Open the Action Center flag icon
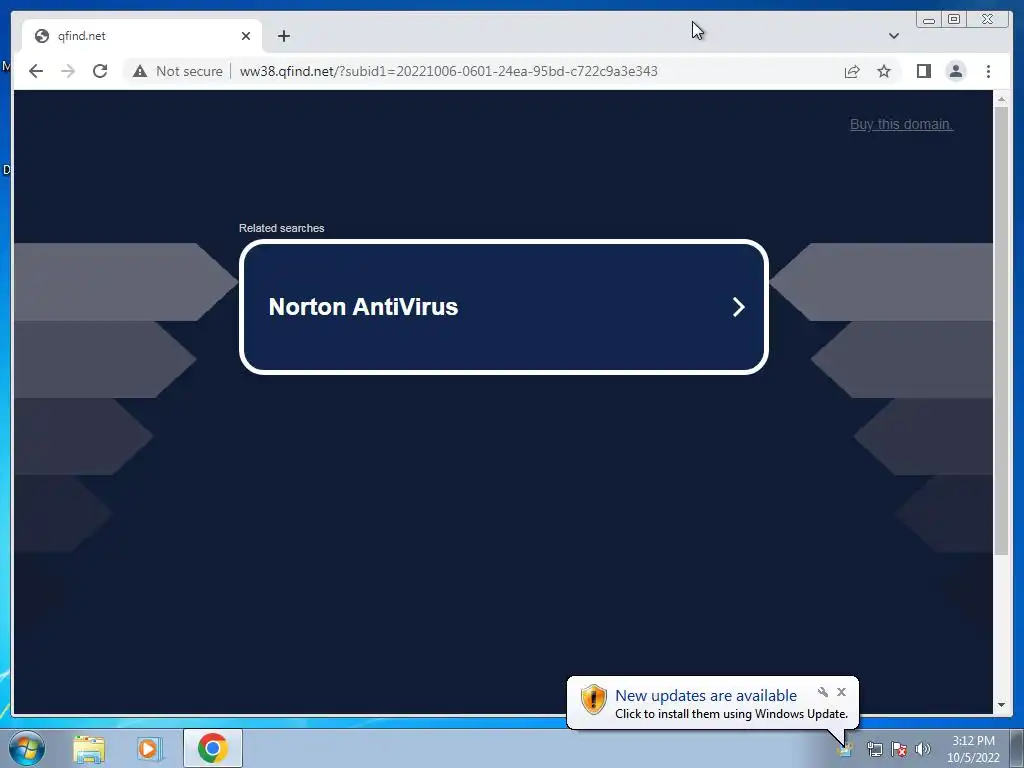Screen dimensions: 1024x768 click(899, 749)
